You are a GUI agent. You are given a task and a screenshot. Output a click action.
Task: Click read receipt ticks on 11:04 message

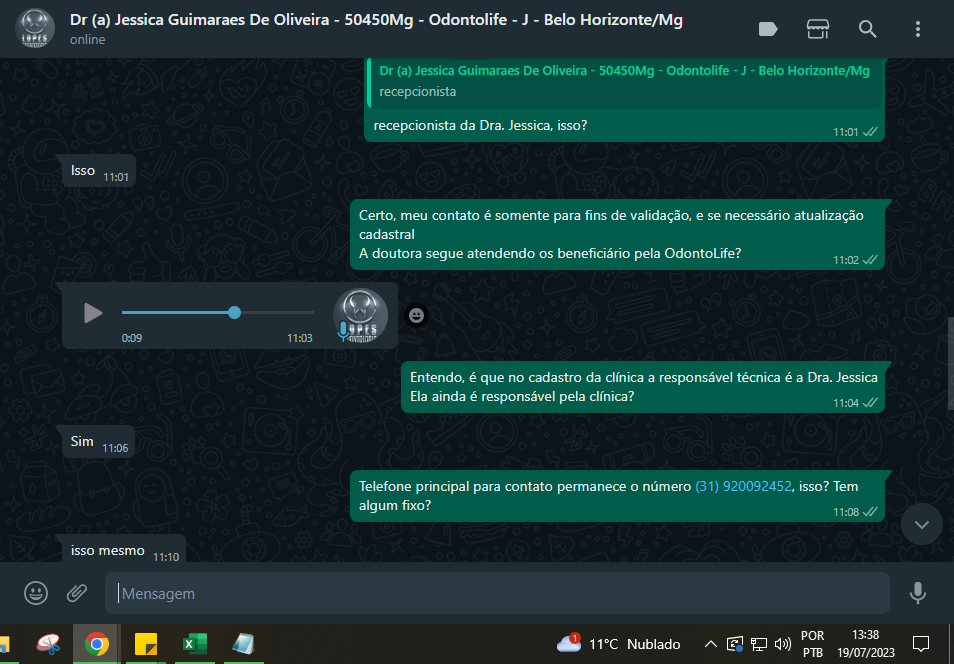[x=870, y=403]
